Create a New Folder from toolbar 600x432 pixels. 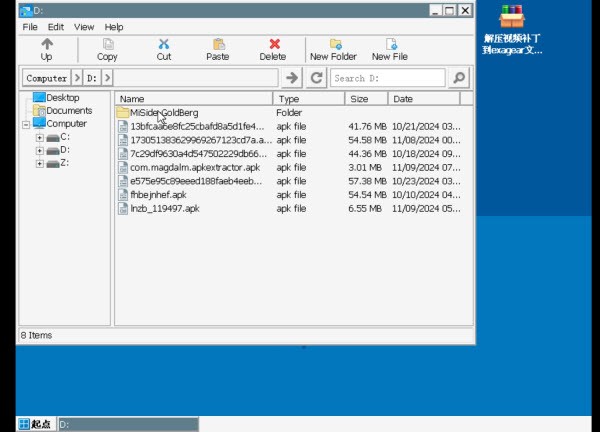[x=333, y=45]
